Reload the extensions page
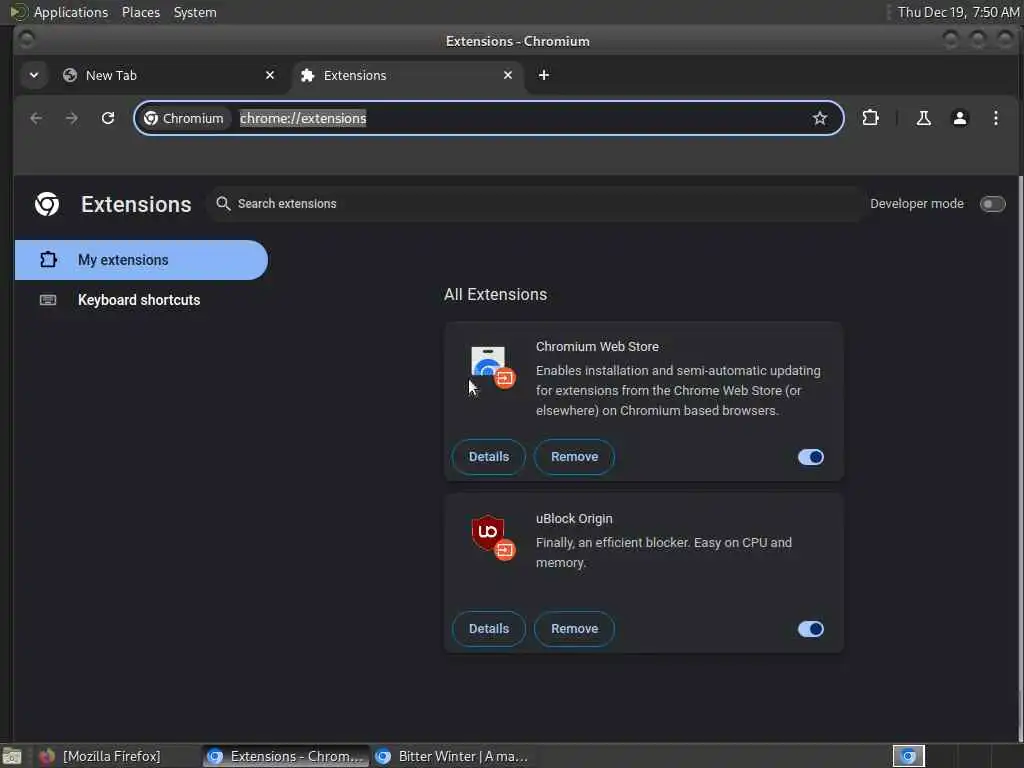This screenshot has height=768, width=1024. pyautogui.click(x=108, y=118)
